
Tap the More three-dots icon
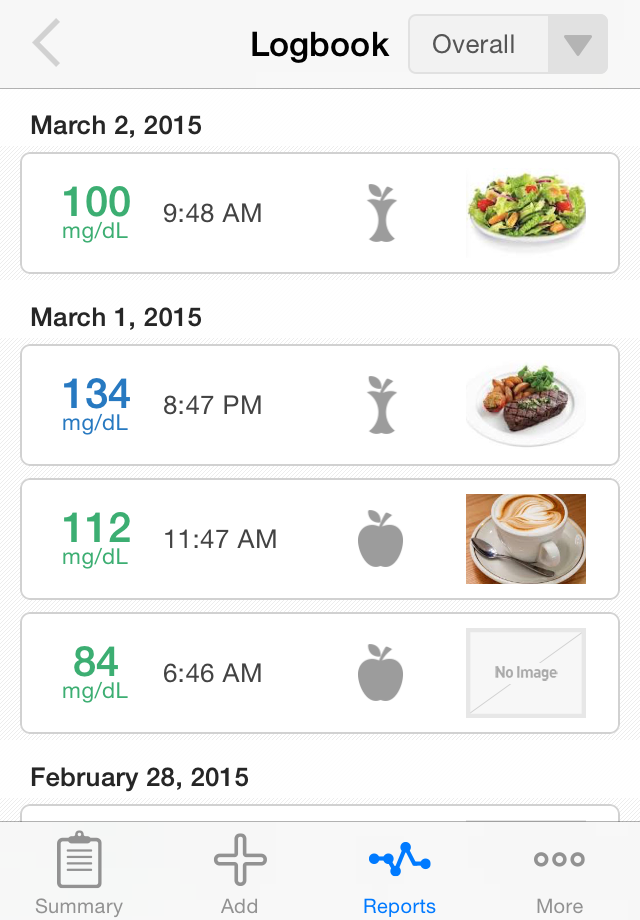tap(559, 860)
